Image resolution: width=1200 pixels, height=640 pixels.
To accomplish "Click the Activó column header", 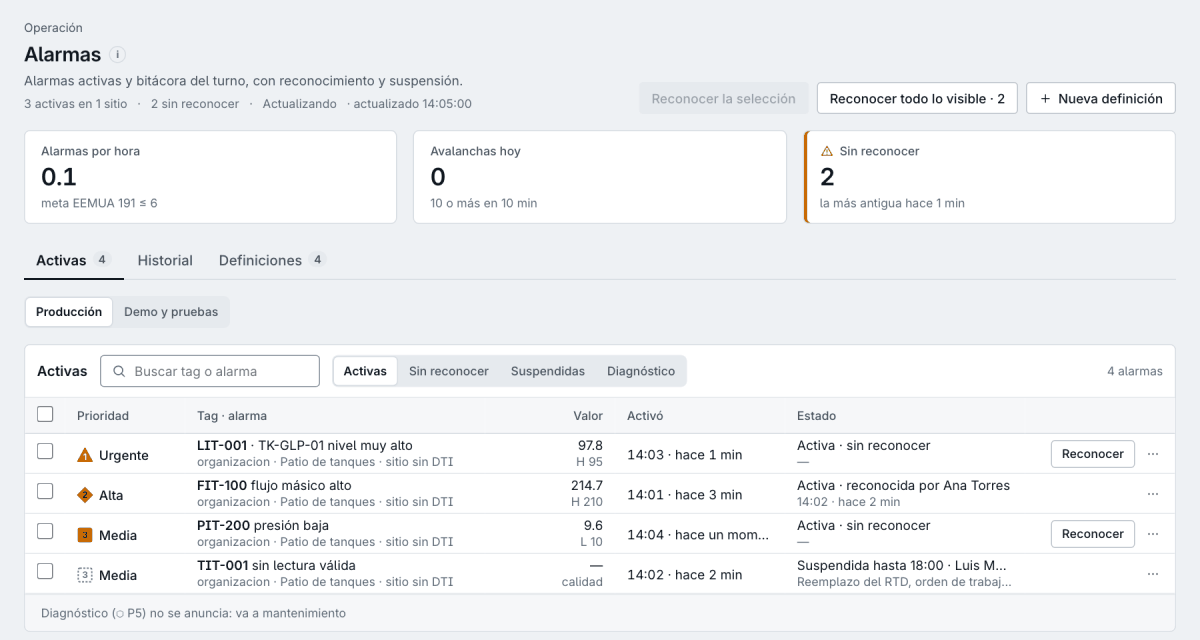I will click(645, 416).
